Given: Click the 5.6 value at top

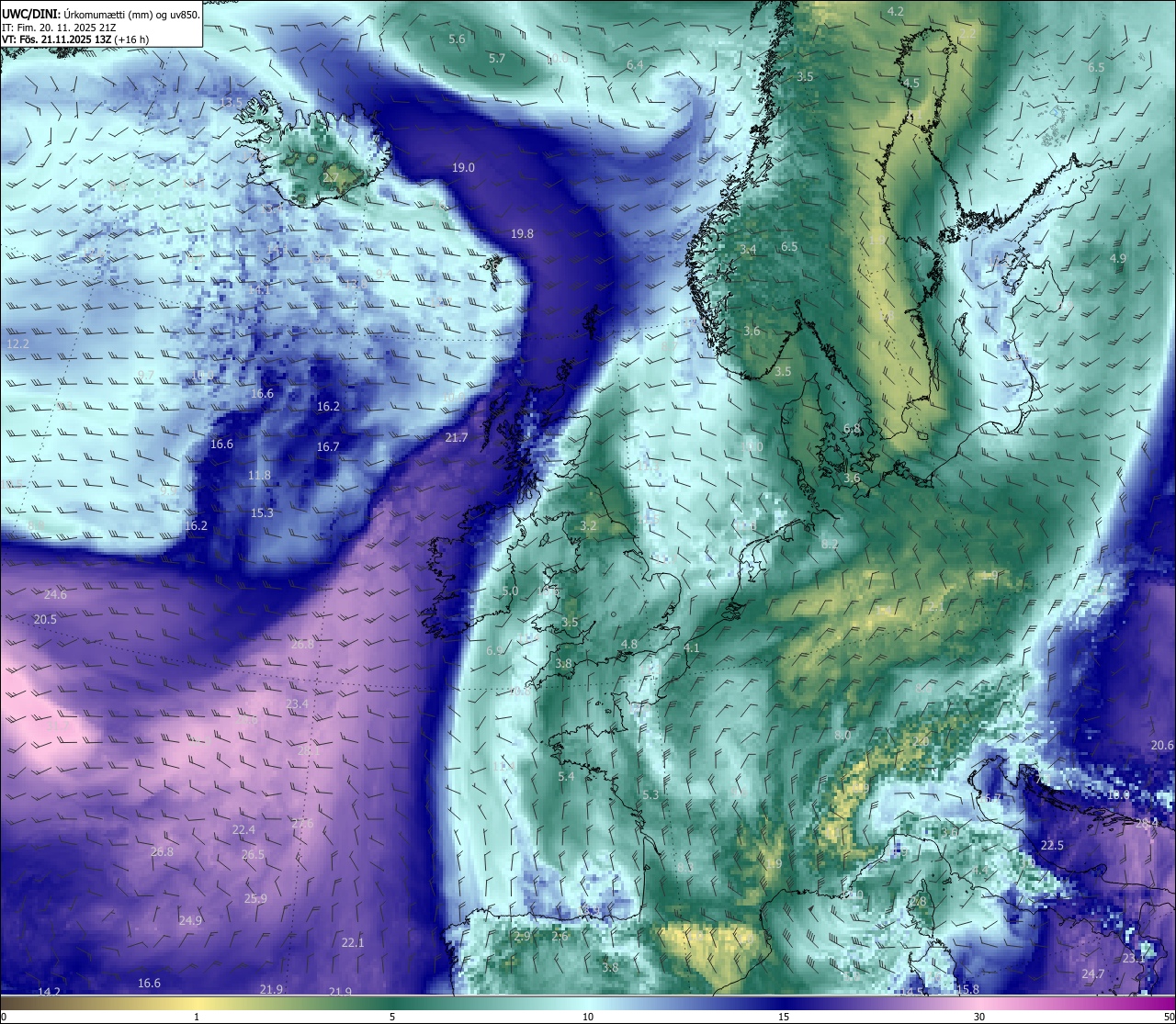Looking at the screenshot, I should click(x=457, y=39).
